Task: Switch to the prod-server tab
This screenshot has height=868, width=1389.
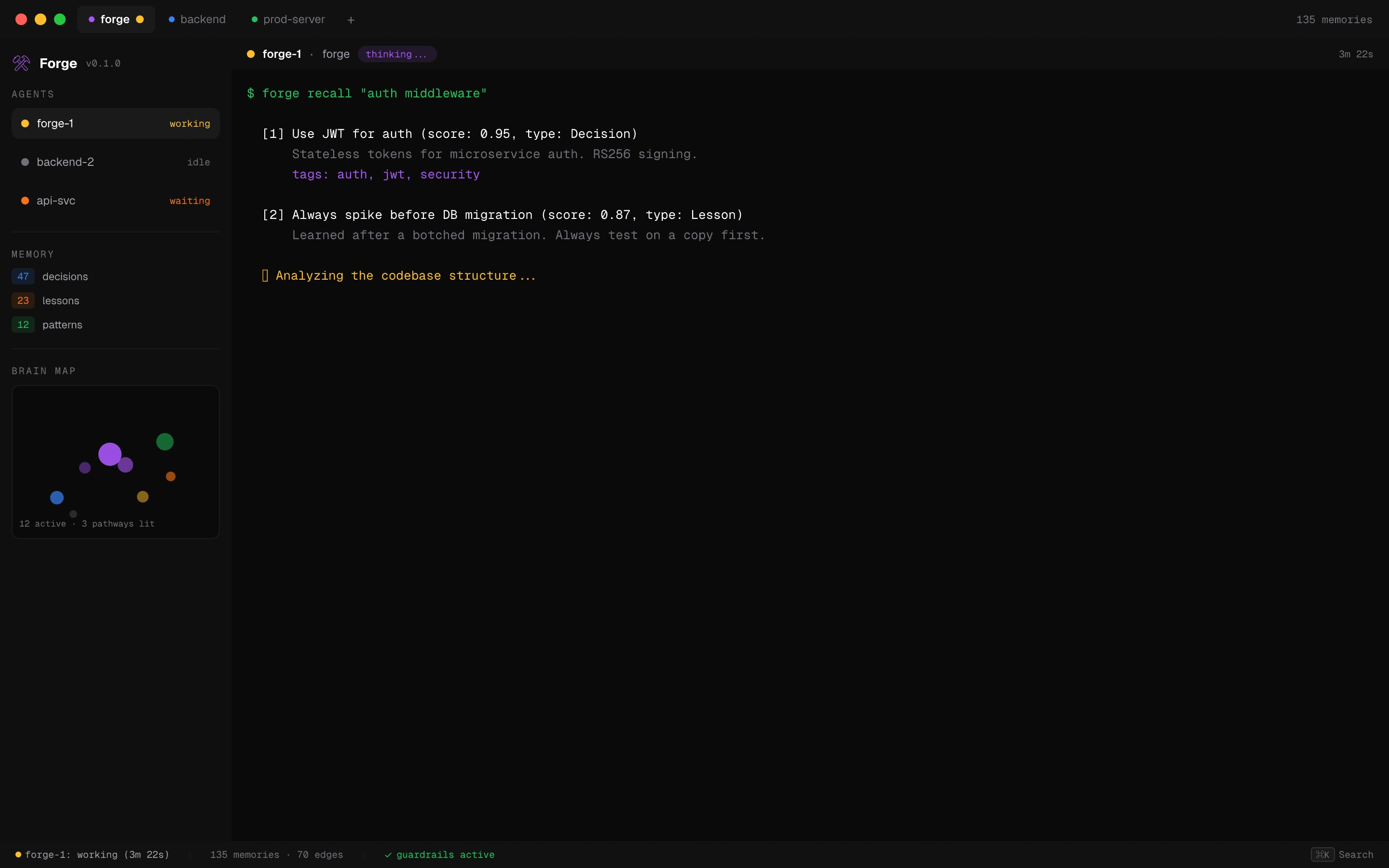Action: [286, 19]
